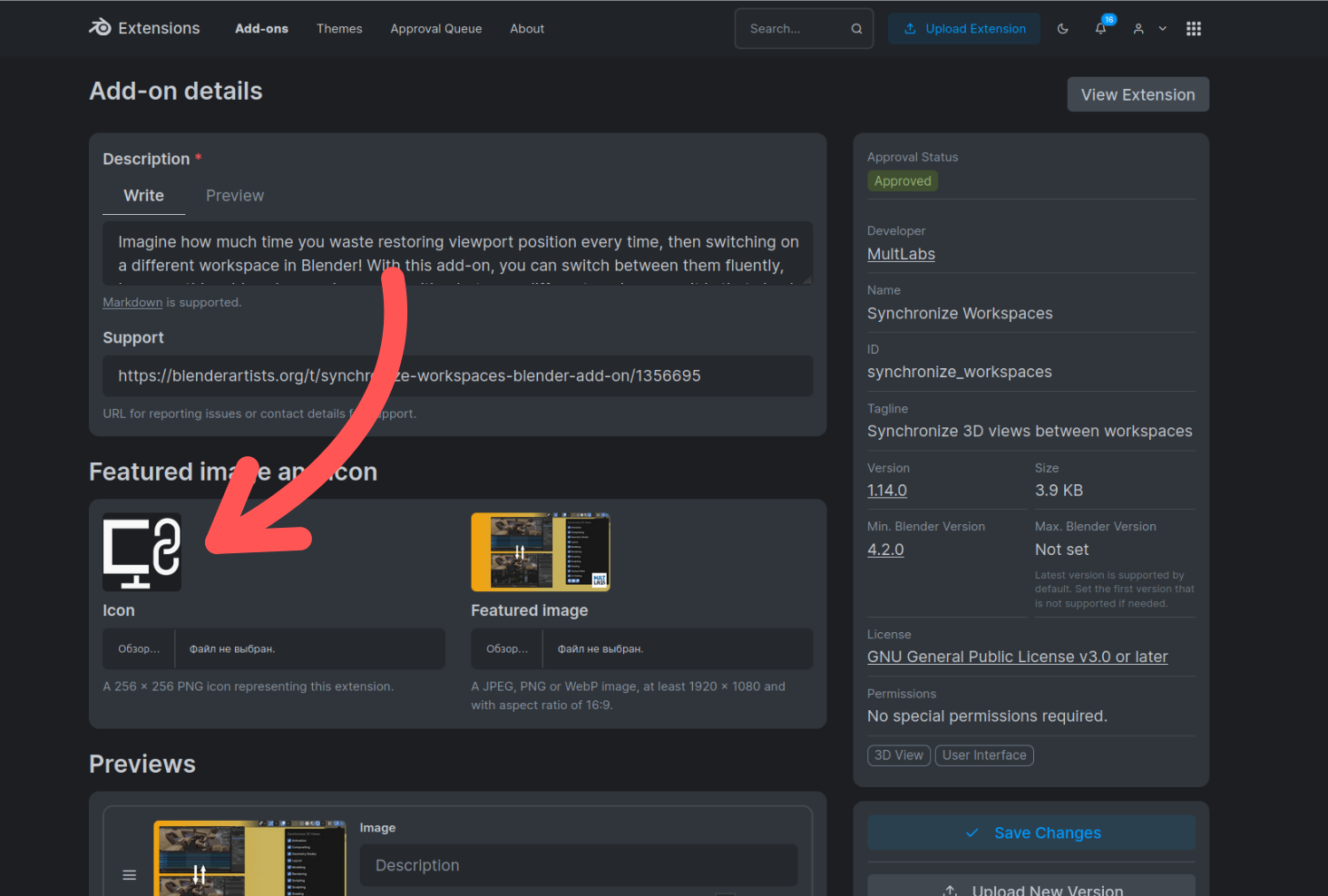Image resolution: width=1328 pixels, height=896 pixels.
Task: Click the preview reorder handle icon
Action: point(130,875)
